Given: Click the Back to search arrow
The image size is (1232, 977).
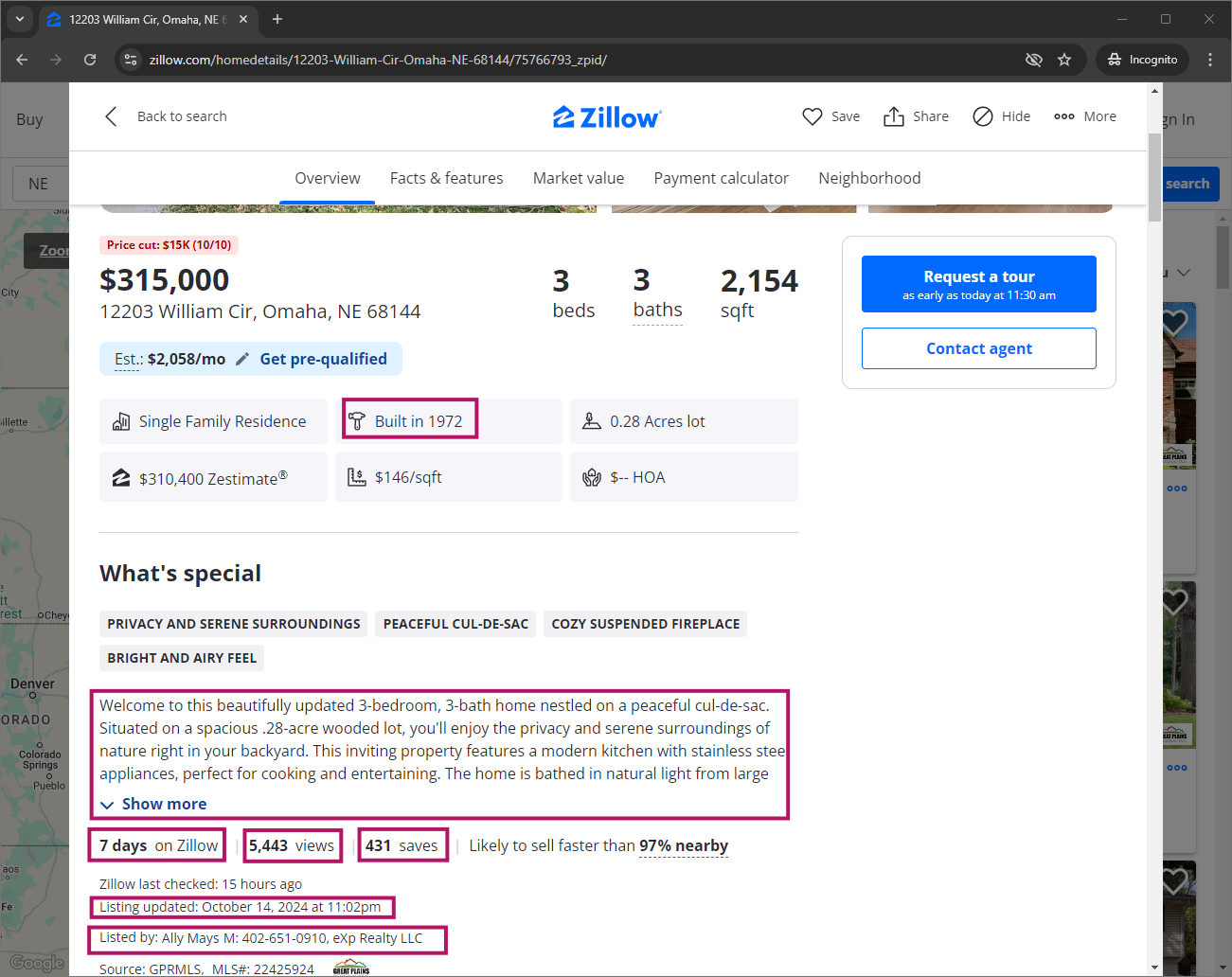Looking at the screenshot, I should click(x=112, y=116).
